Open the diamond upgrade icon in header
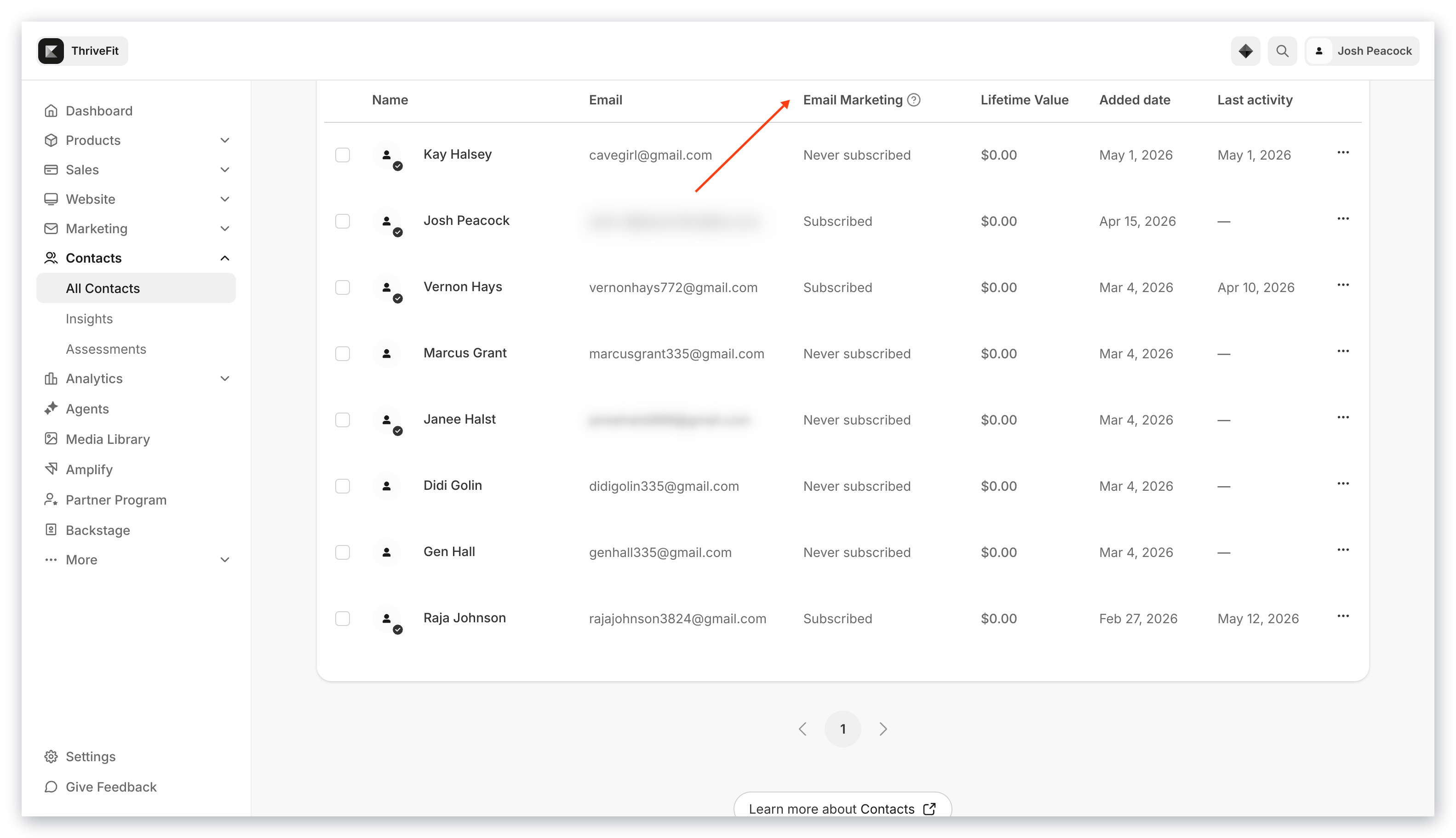 [1245, 51]
